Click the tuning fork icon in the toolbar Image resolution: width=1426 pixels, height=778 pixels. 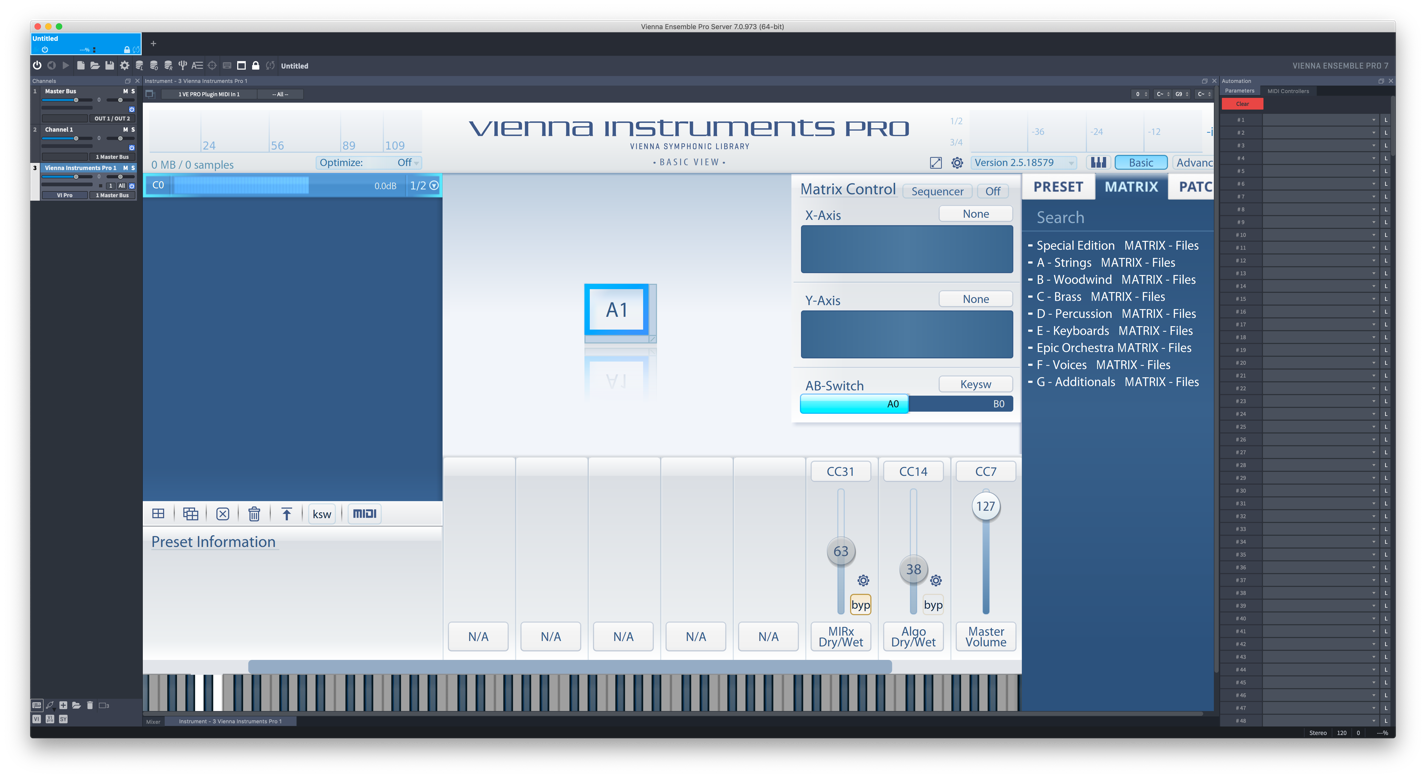click(183, 66)
